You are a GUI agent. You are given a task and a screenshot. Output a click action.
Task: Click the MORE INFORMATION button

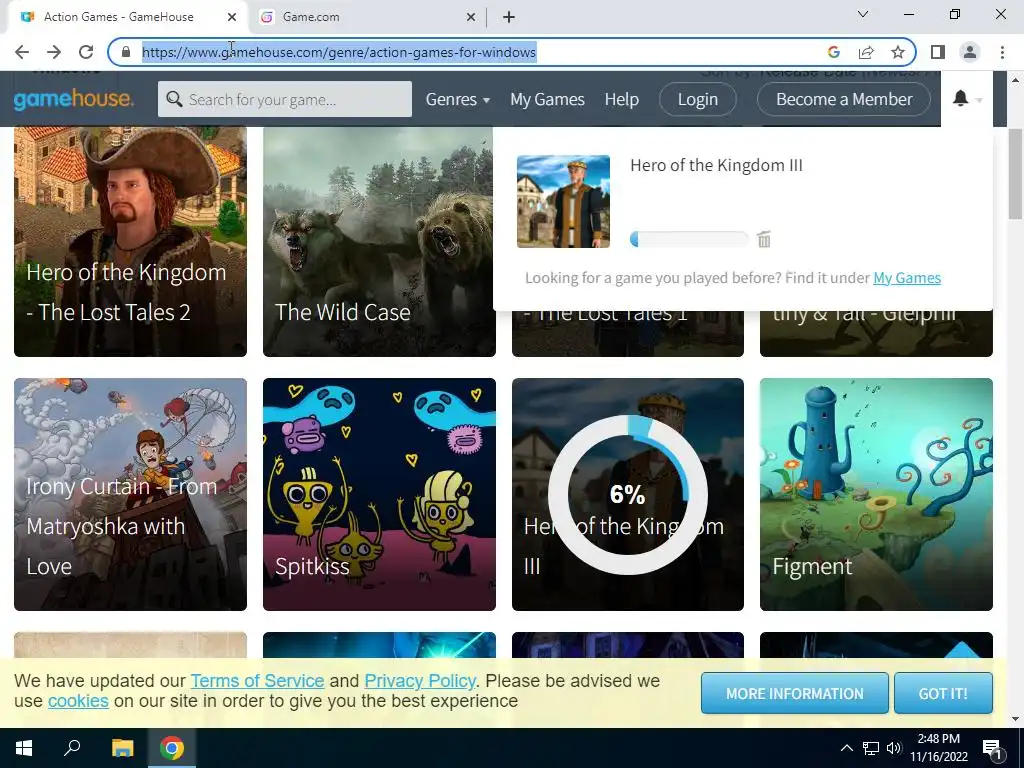click(795, 694)
